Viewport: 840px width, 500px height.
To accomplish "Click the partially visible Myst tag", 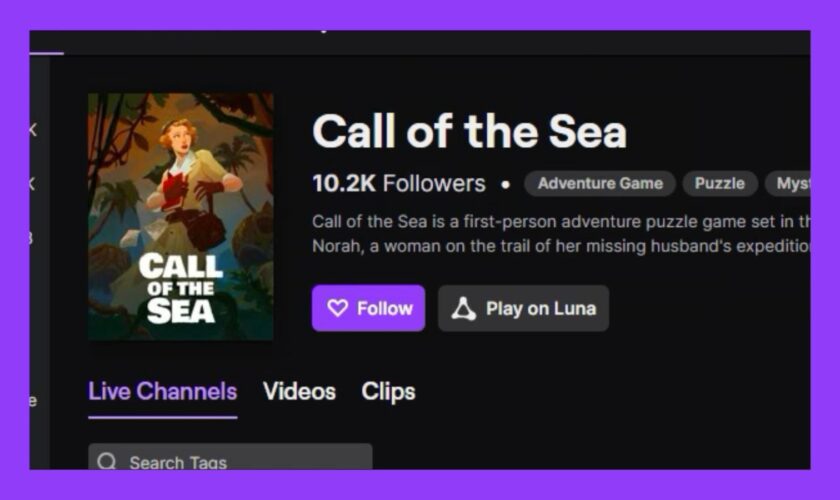I will (790, 183).
